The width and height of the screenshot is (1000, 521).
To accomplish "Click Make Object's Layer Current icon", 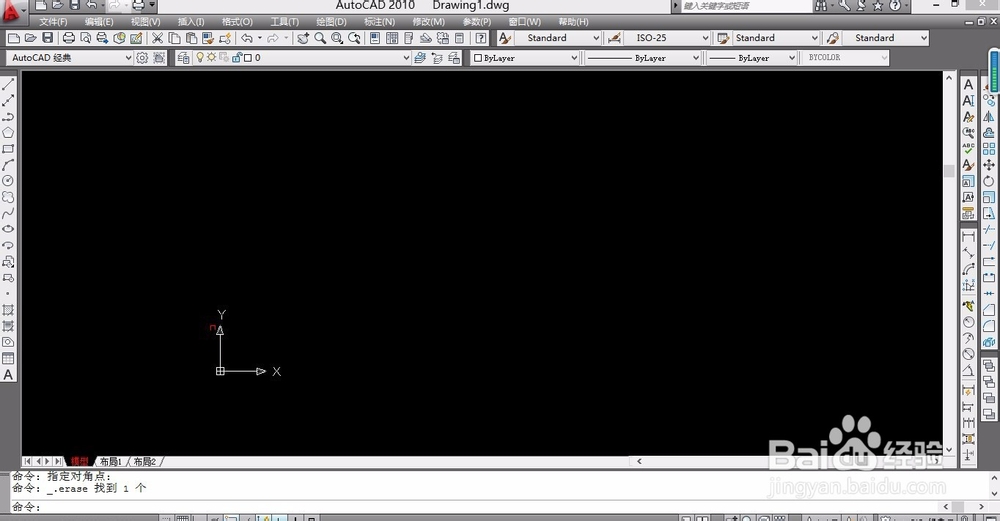I will (x=420, y=58).
